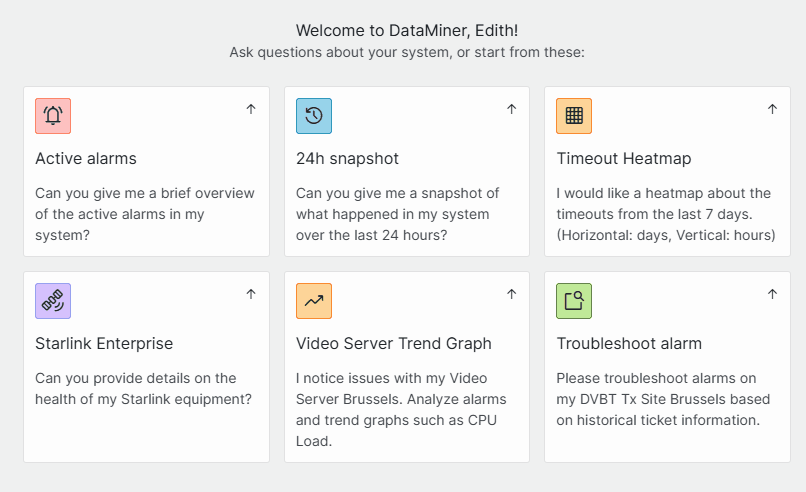Image resolution: width=806 pixels, height=492 pixels.
Task: Send the Timeout Heatmap prompt arrow
Action: (772, 109)
